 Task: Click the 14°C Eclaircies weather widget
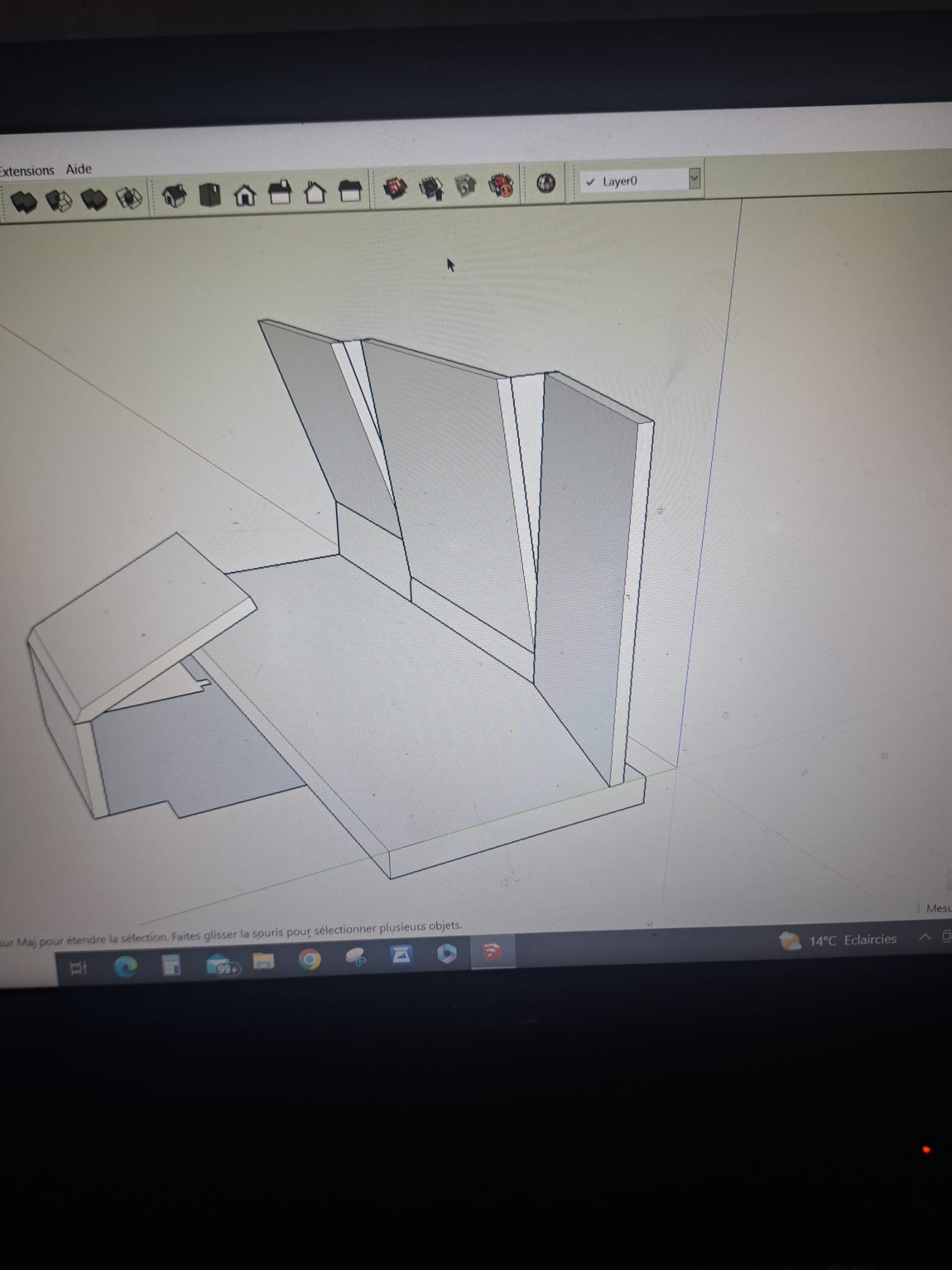pos(838,941)
